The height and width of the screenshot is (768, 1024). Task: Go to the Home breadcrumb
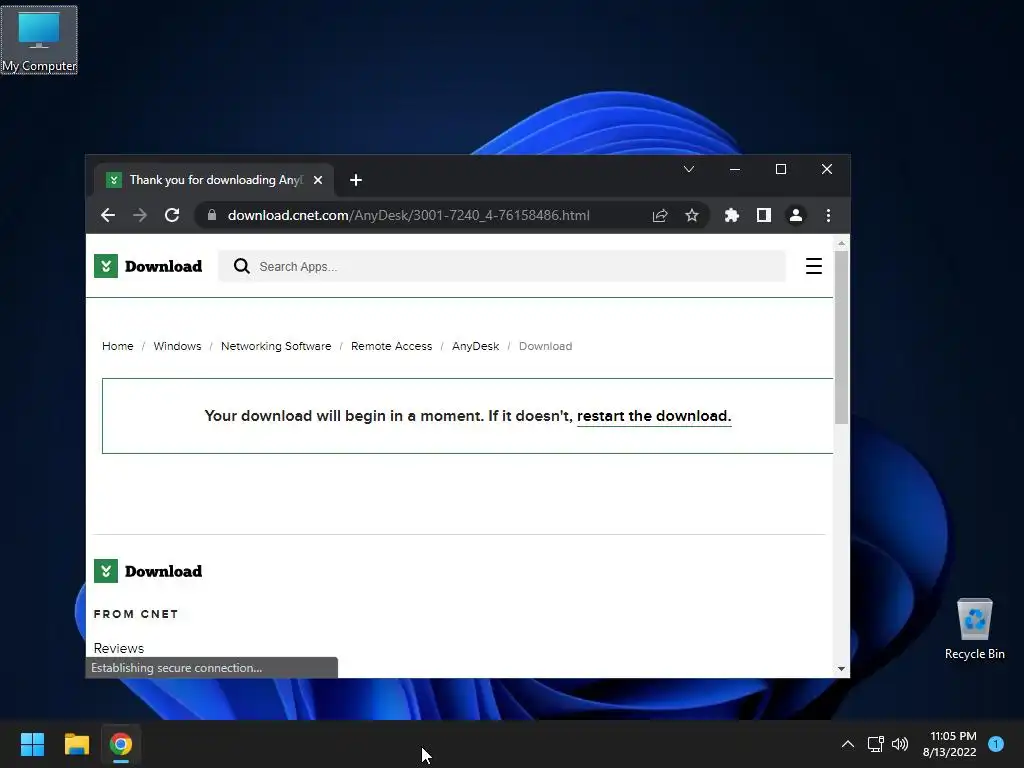point(118,346)
